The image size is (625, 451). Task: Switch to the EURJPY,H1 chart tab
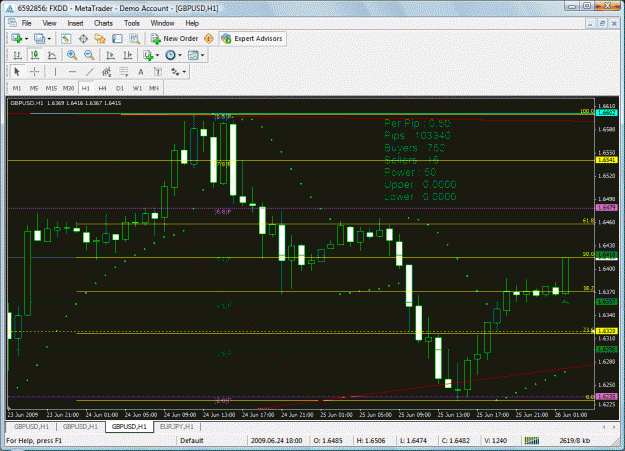click(177, 427)
